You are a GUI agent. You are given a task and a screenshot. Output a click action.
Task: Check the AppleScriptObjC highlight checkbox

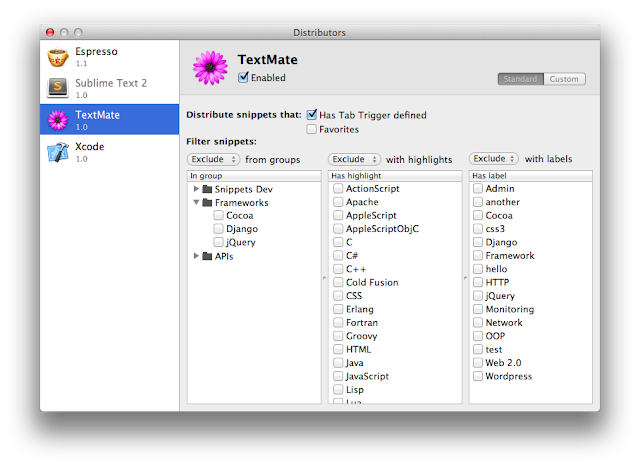(338, 229)
